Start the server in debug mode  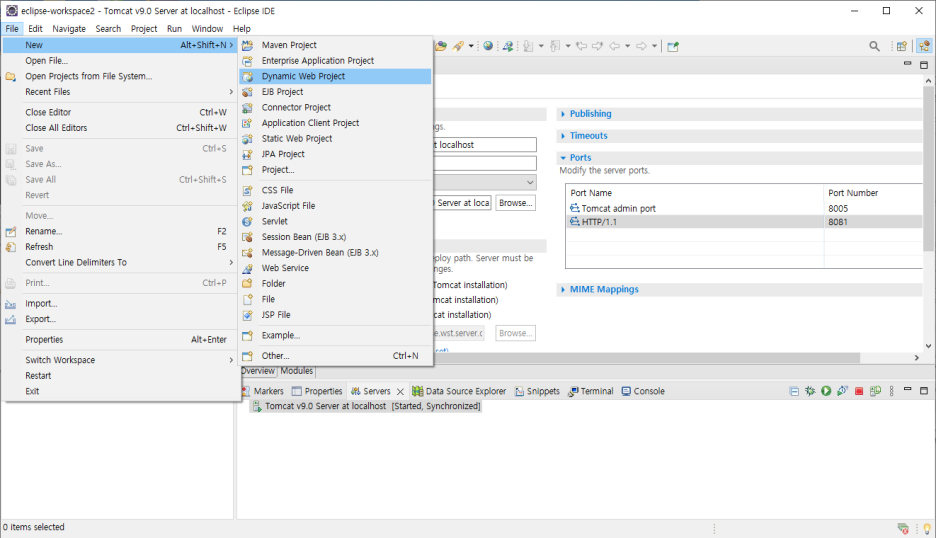pos(810,391)
